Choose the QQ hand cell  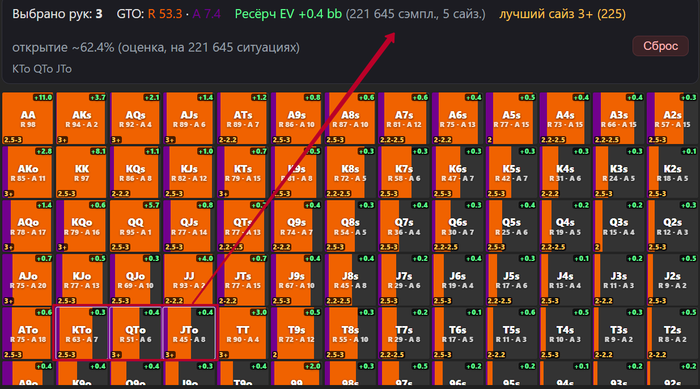[x=135, y=226]
